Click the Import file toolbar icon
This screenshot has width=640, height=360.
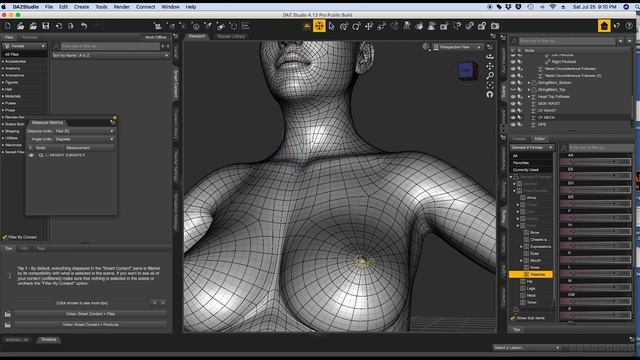58,26
